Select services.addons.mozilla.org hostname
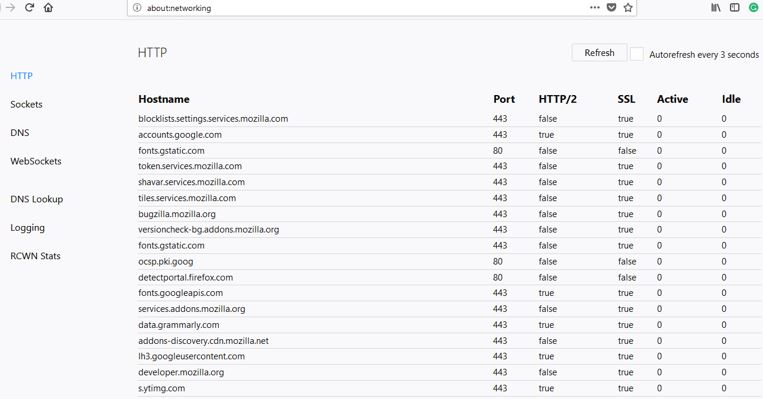 (x=192, y=309)
